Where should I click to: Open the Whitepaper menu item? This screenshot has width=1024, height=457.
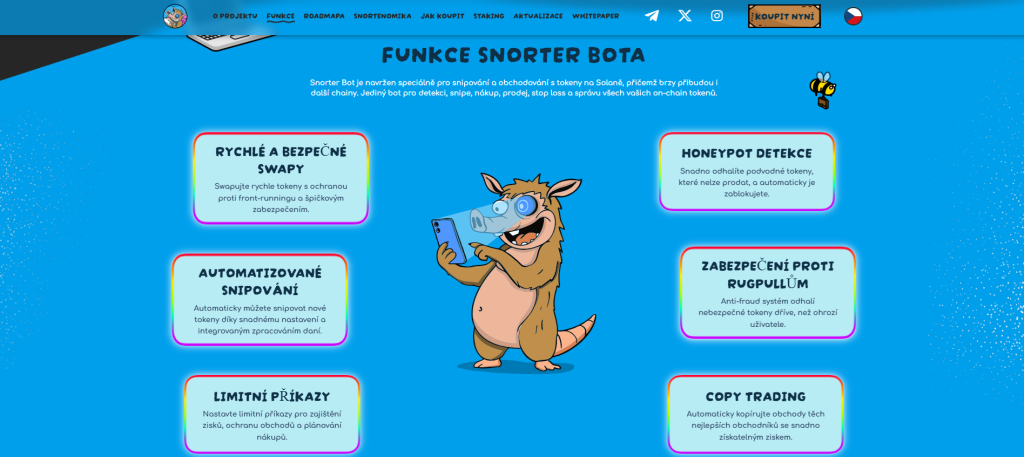(x=596, y=16)
